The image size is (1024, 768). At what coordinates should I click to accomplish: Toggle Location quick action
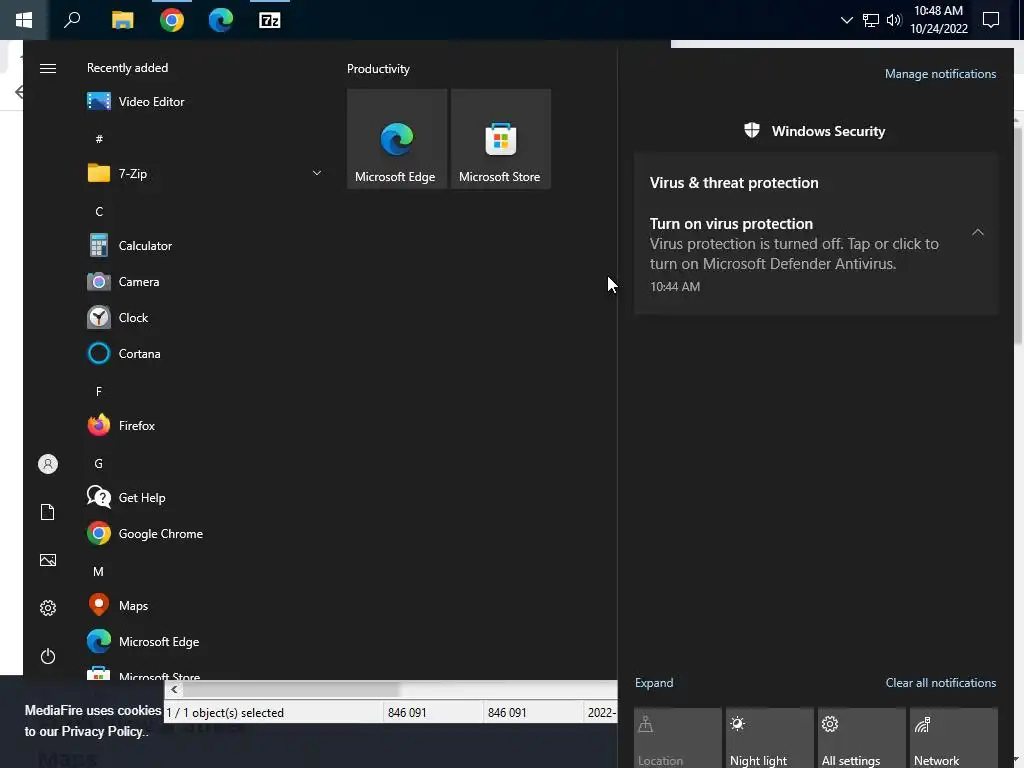(677, 738)
